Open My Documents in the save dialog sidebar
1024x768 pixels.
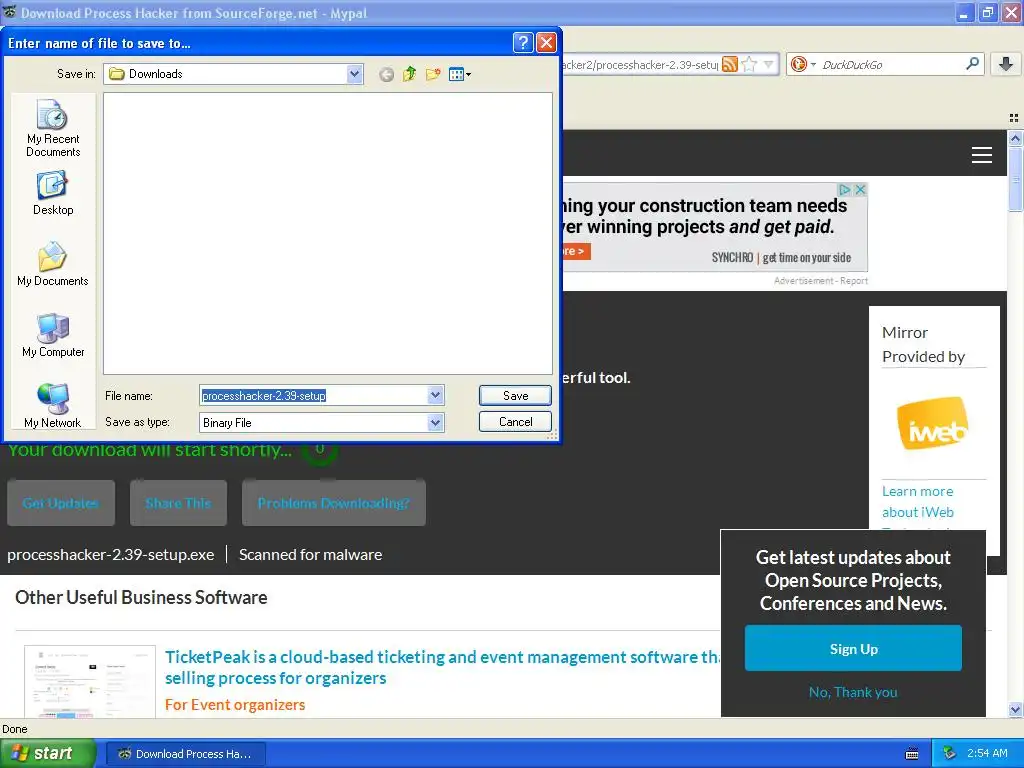pyautogui.click(x=53, y=264)
